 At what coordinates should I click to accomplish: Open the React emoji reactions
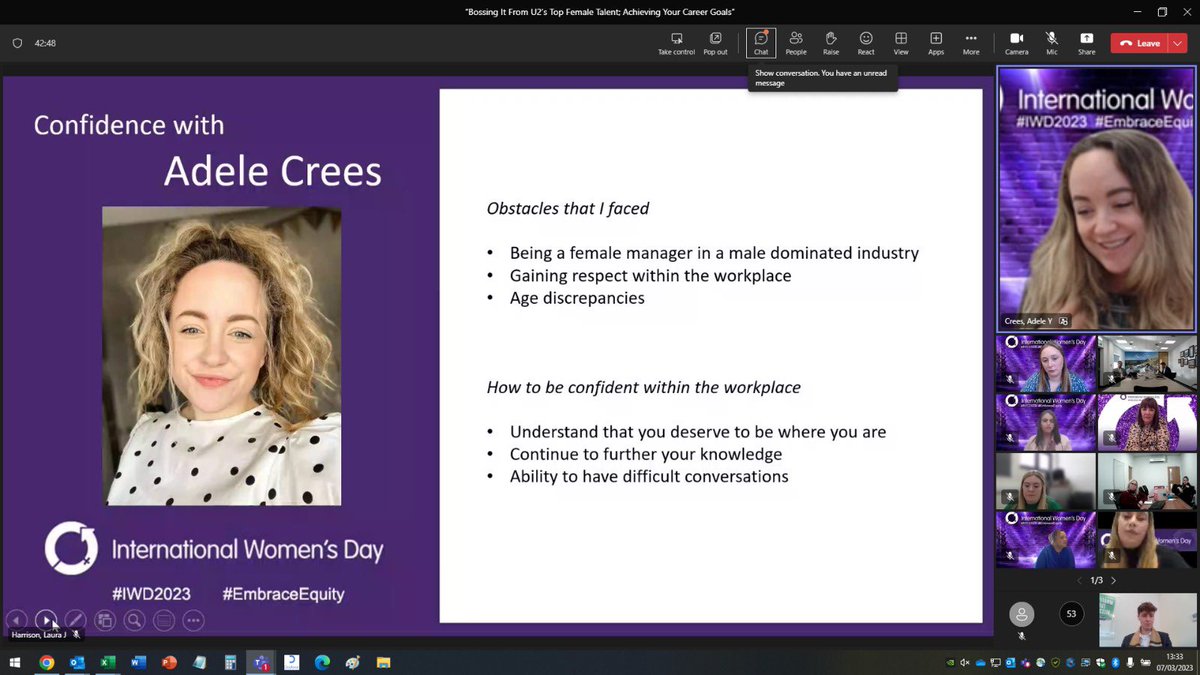click(x=866, y=42)
